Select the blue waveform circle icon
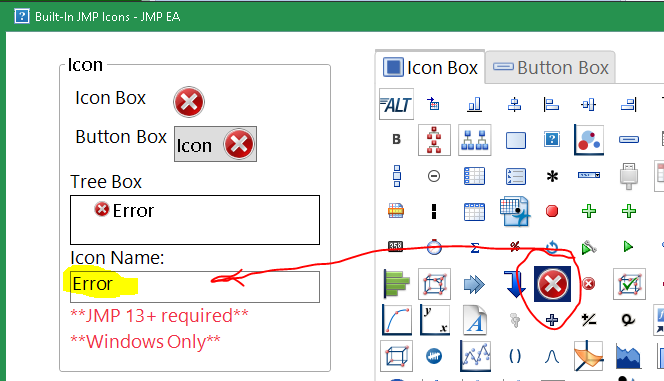 pyautogui.click(x=434, y=356)
